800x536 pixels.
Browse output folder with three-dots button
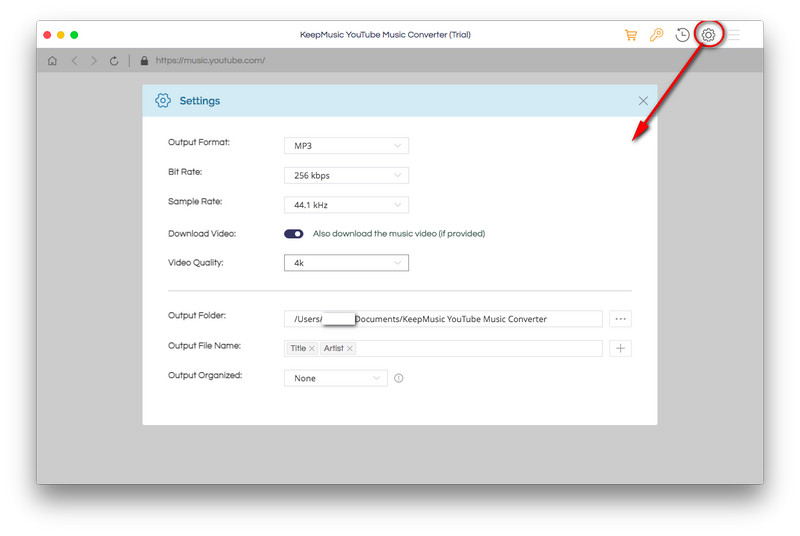[x=620, y=319]
